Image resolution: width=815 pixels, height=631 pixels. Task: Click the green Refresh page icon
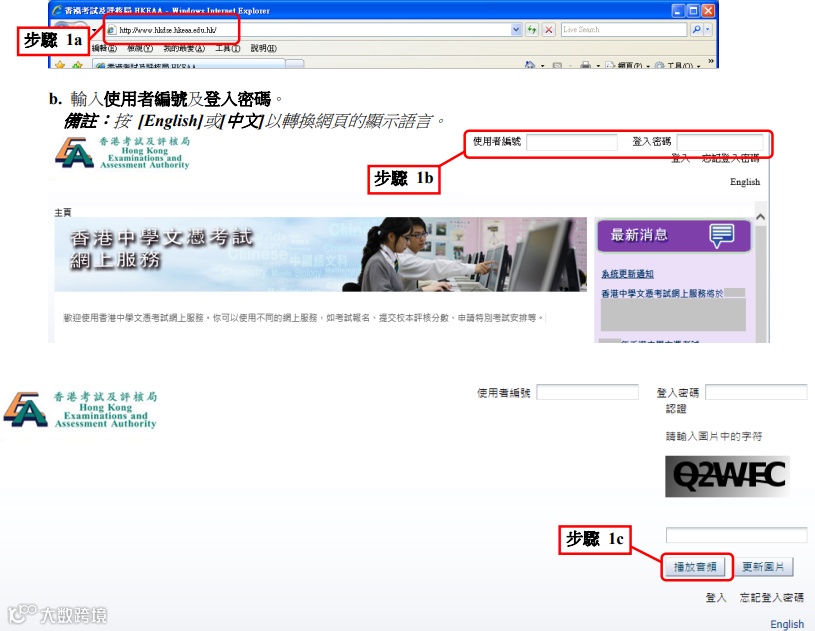pos(532,30)
